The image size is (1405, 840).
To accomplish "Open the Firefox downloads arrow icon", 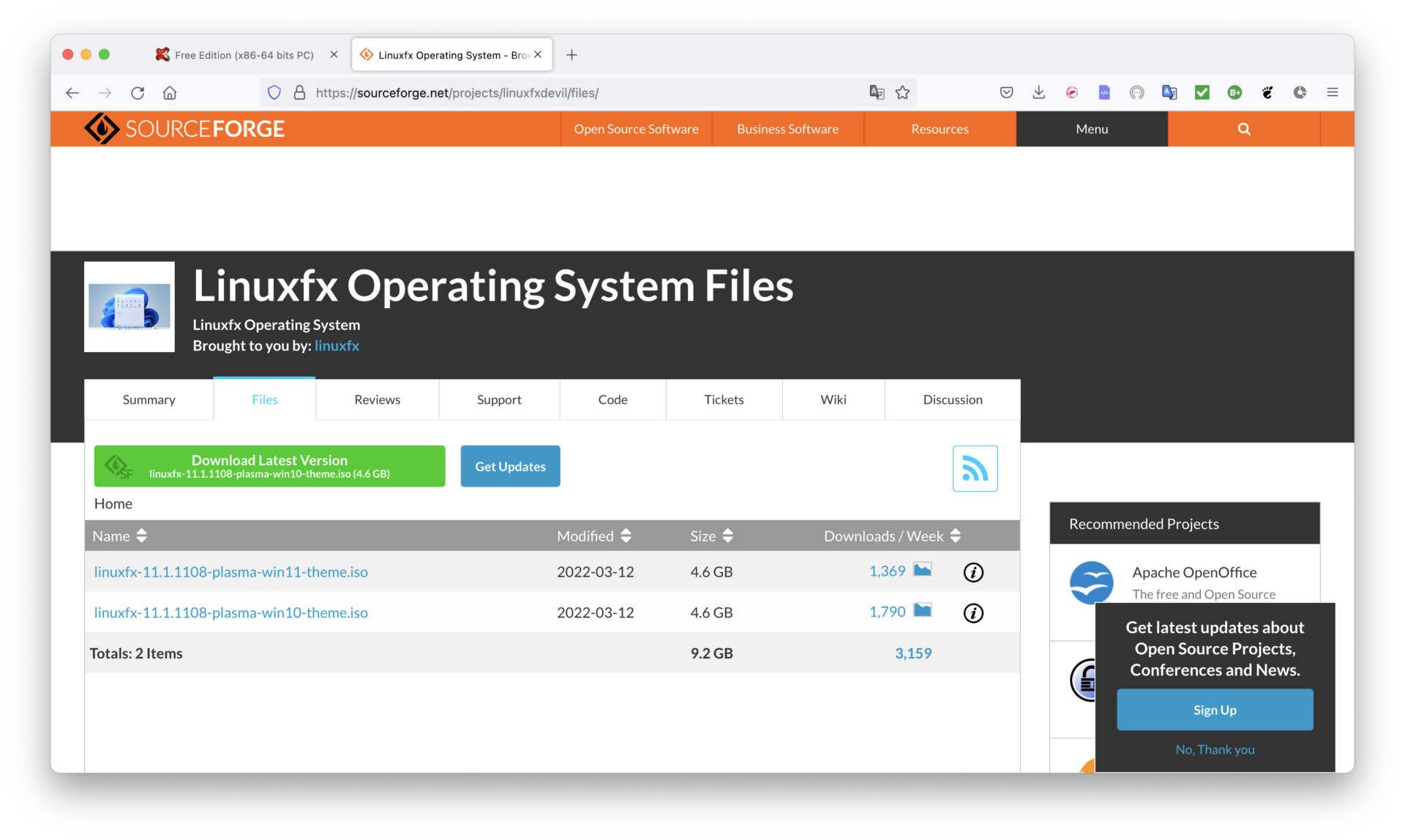I will 1038,92.
